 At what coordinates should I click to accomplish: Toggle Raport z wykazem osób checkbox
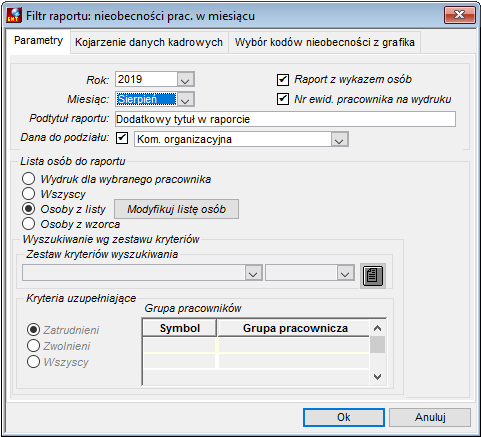[x=283, y=80]
